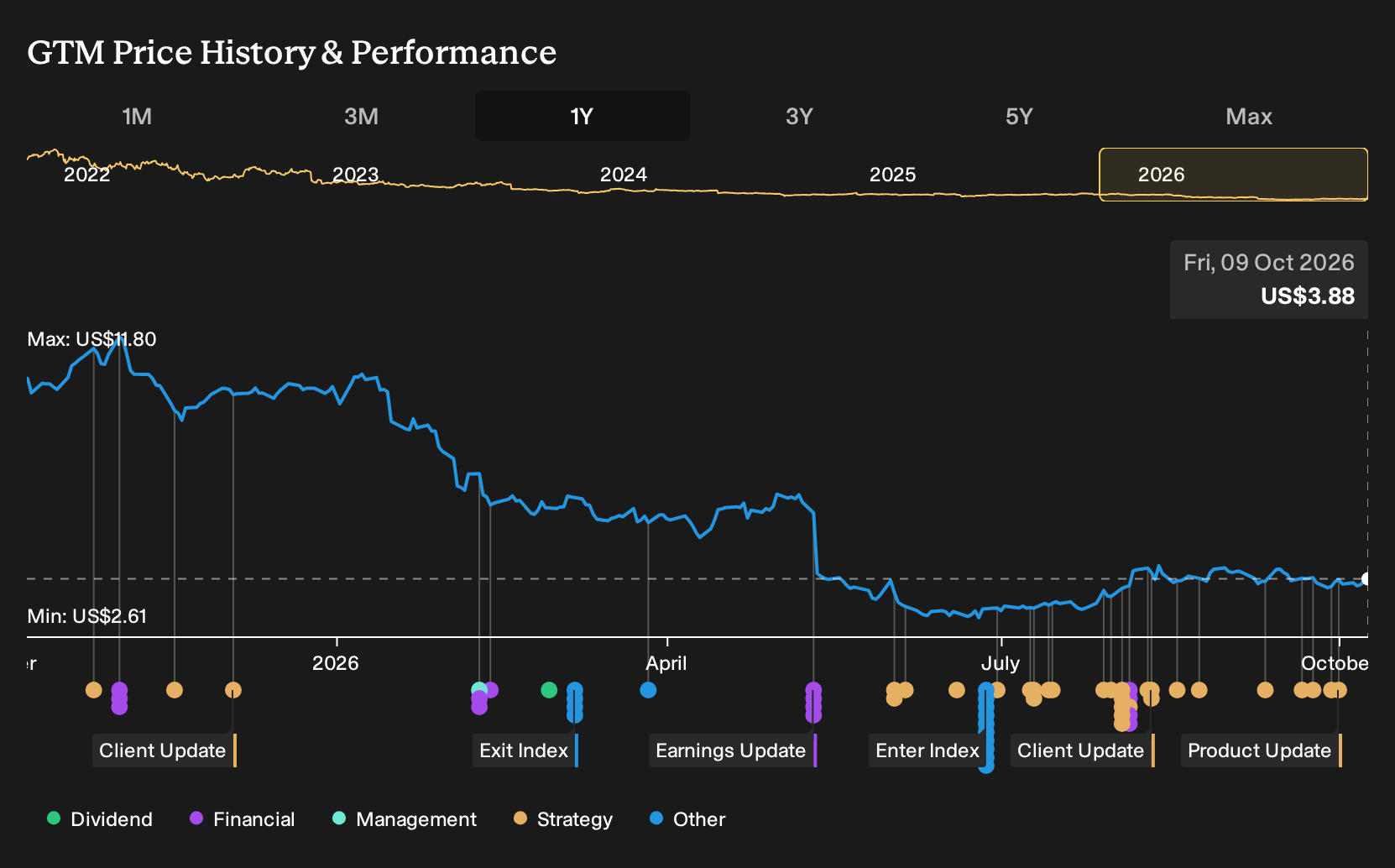Viewport: 1395px width, 868px height.
Task: Choose the 5Y range tab
Action: 1019,116
